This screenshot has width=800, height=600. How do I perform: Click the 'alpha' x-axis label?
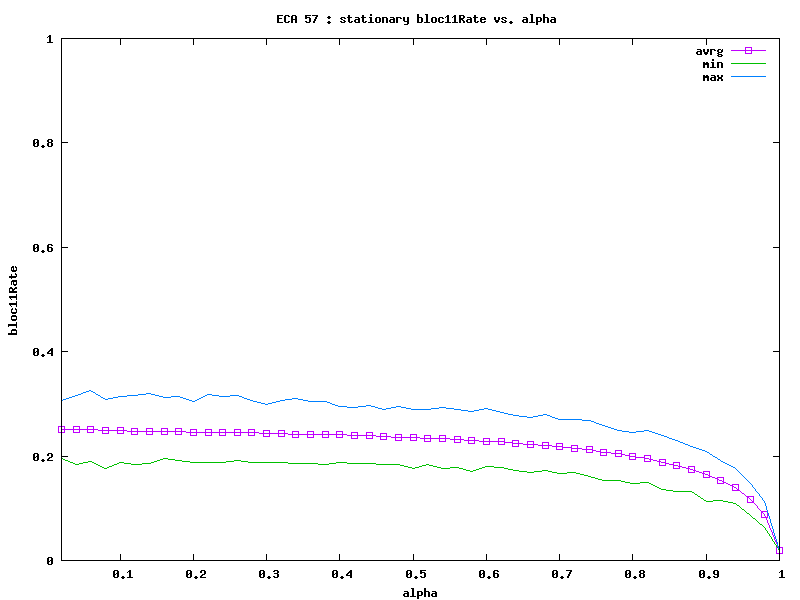click(x=420, y=592)
